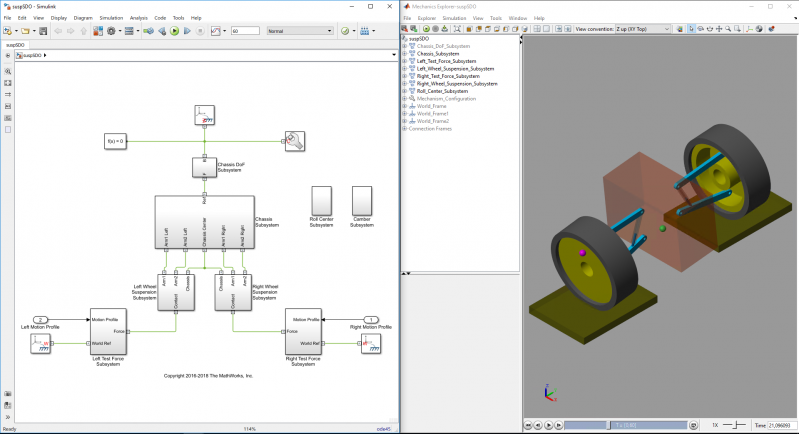Open the simulation mode Normal dropdown
This screenshot has height=434, width=799.
(x=300, y=31)
